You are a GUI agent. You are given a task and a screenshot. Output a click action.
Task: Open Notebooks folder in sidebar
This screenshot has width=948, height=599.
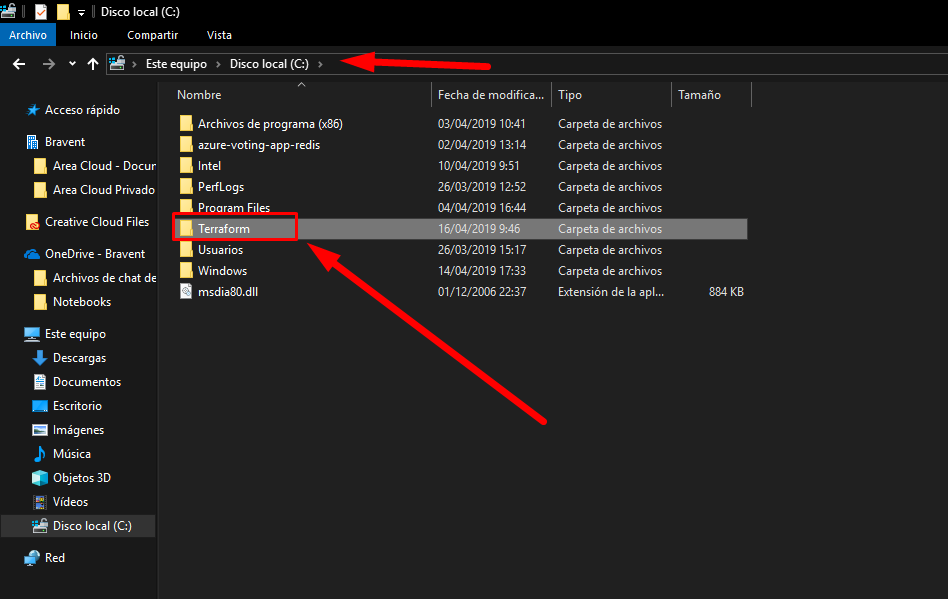(82, 302)
